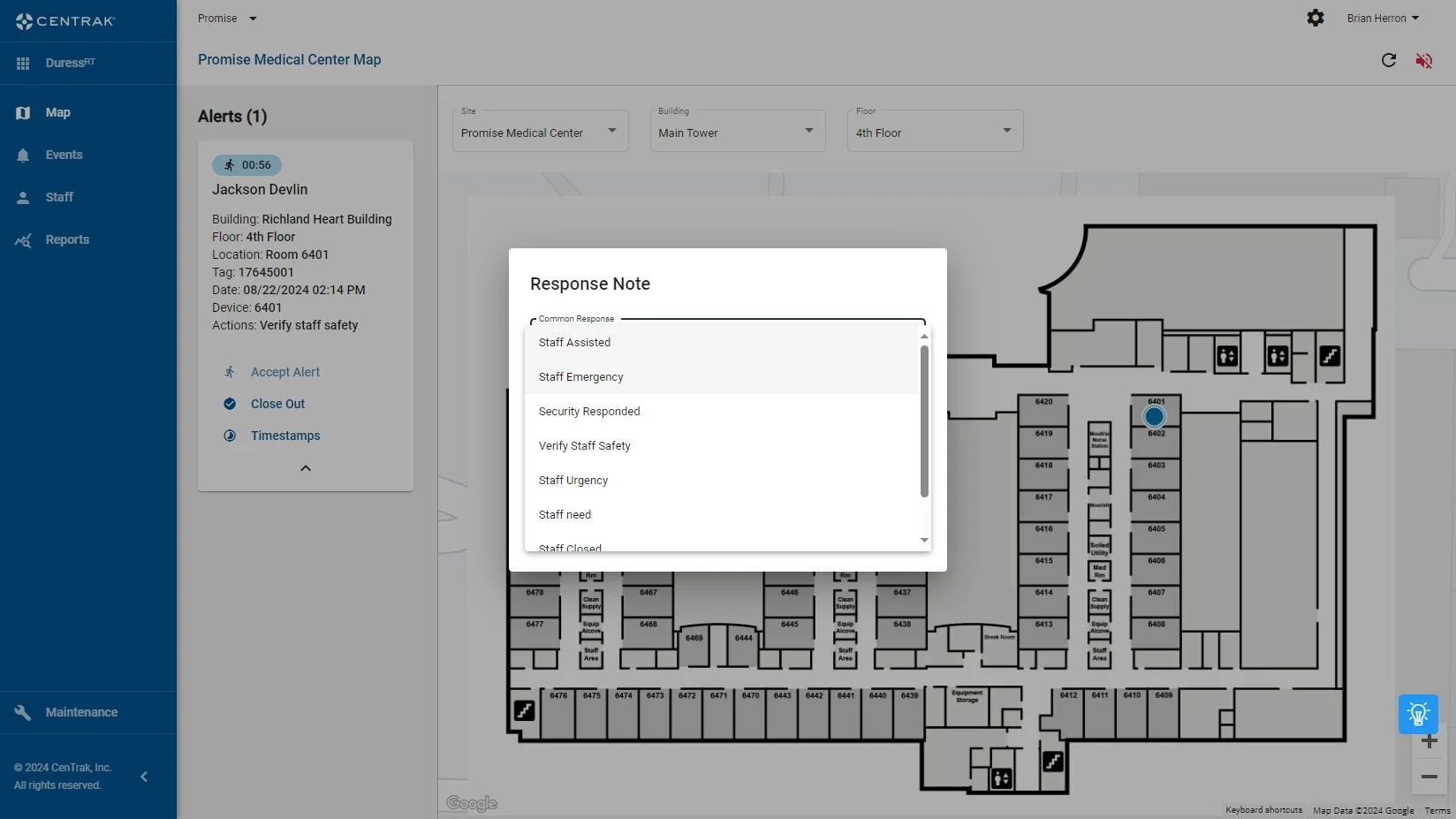
Task: Click the response list scrollbar thumb
Action: (924, 421)
